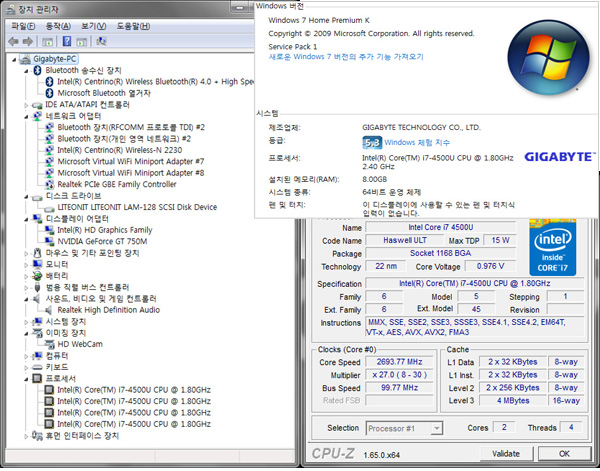Collapse the 프로세서 branch
Viewport: 600px width, 471px height.
coord(26,380)
